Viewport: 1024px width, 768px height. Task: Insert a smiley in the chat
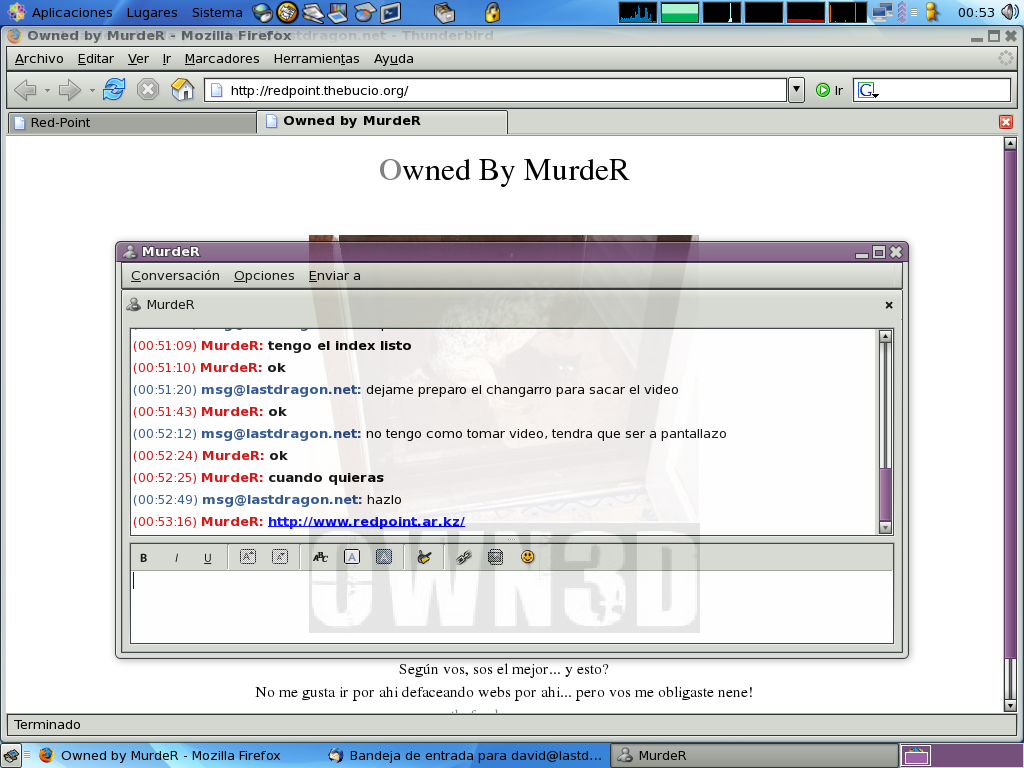(x=527, y=557)
